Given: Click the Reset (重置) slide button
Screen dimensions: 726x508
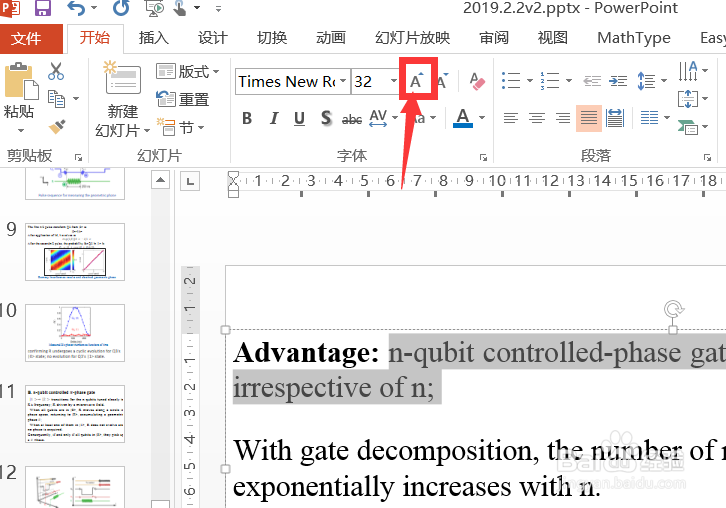Looking at the screenshot, I should pyautogui.click(x=183, y=99).
